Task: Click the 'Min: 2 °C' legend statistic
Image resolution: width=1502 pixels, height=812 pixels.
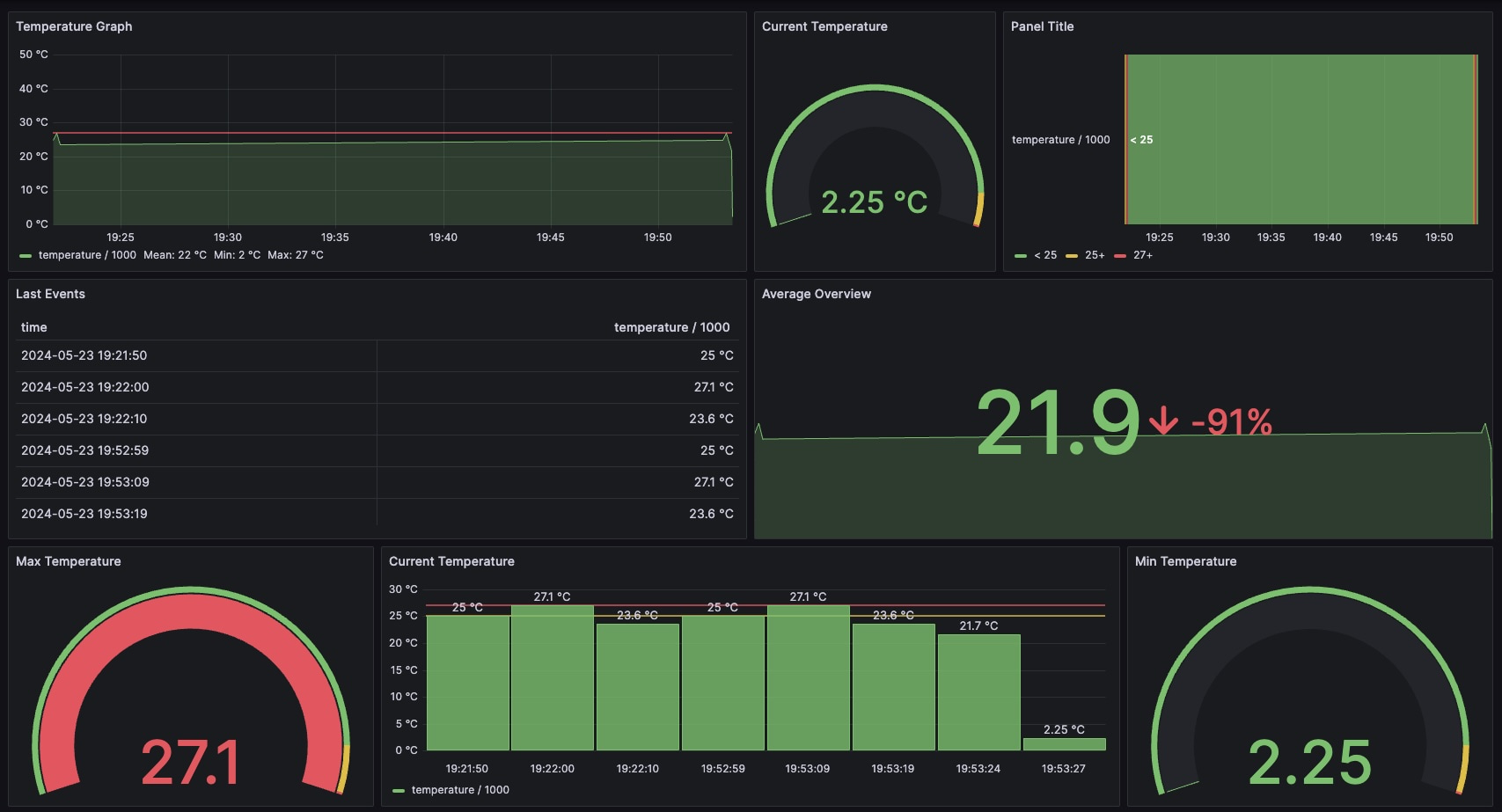Action: [x=237, y=255]
